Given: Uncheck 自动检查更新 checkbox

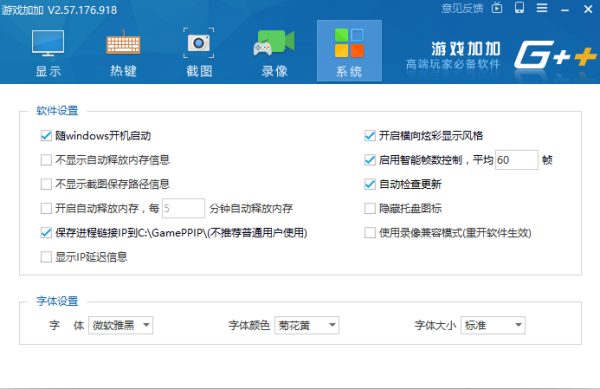Looking at the screenshot, I should [x=370, y=184].
